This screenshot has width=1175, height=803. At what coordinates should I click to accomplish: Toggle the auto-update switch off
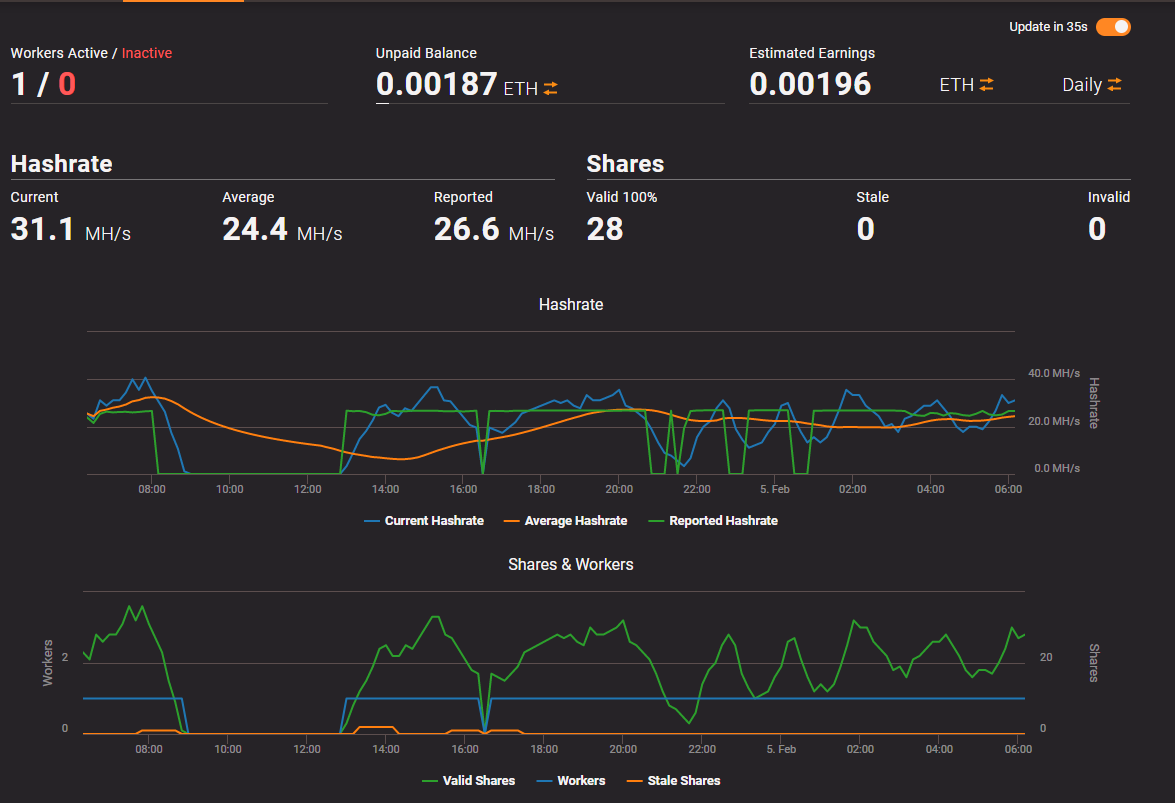tap(1114, 27)
